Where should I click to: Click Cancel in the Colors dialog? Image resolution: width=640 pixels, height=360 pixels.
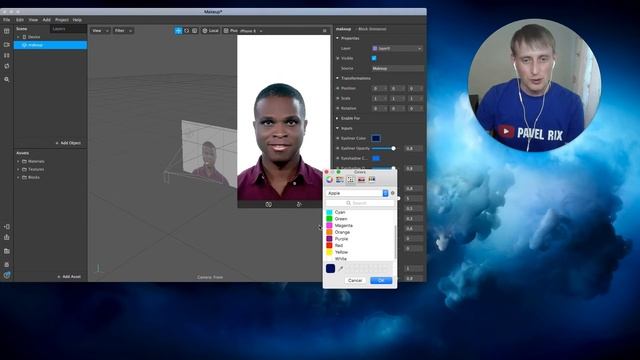pyautogui.click(x=355, y=280)
